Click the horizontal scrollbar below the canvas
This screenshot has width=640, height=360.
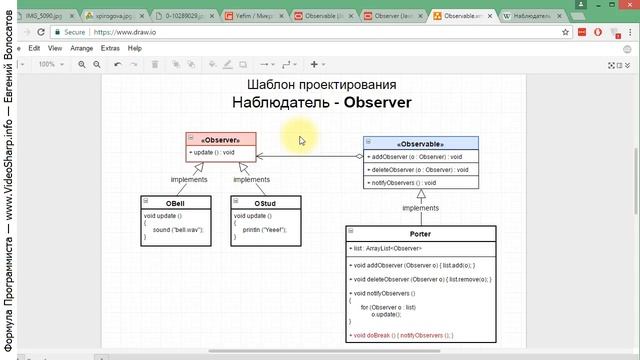tap(324, 351)
